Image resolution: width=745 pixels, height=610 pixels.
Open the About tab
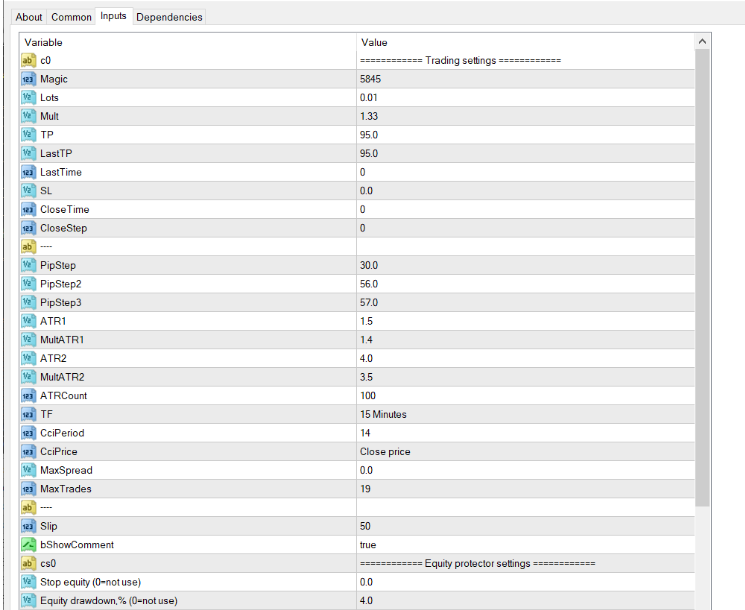pos(29,17)
